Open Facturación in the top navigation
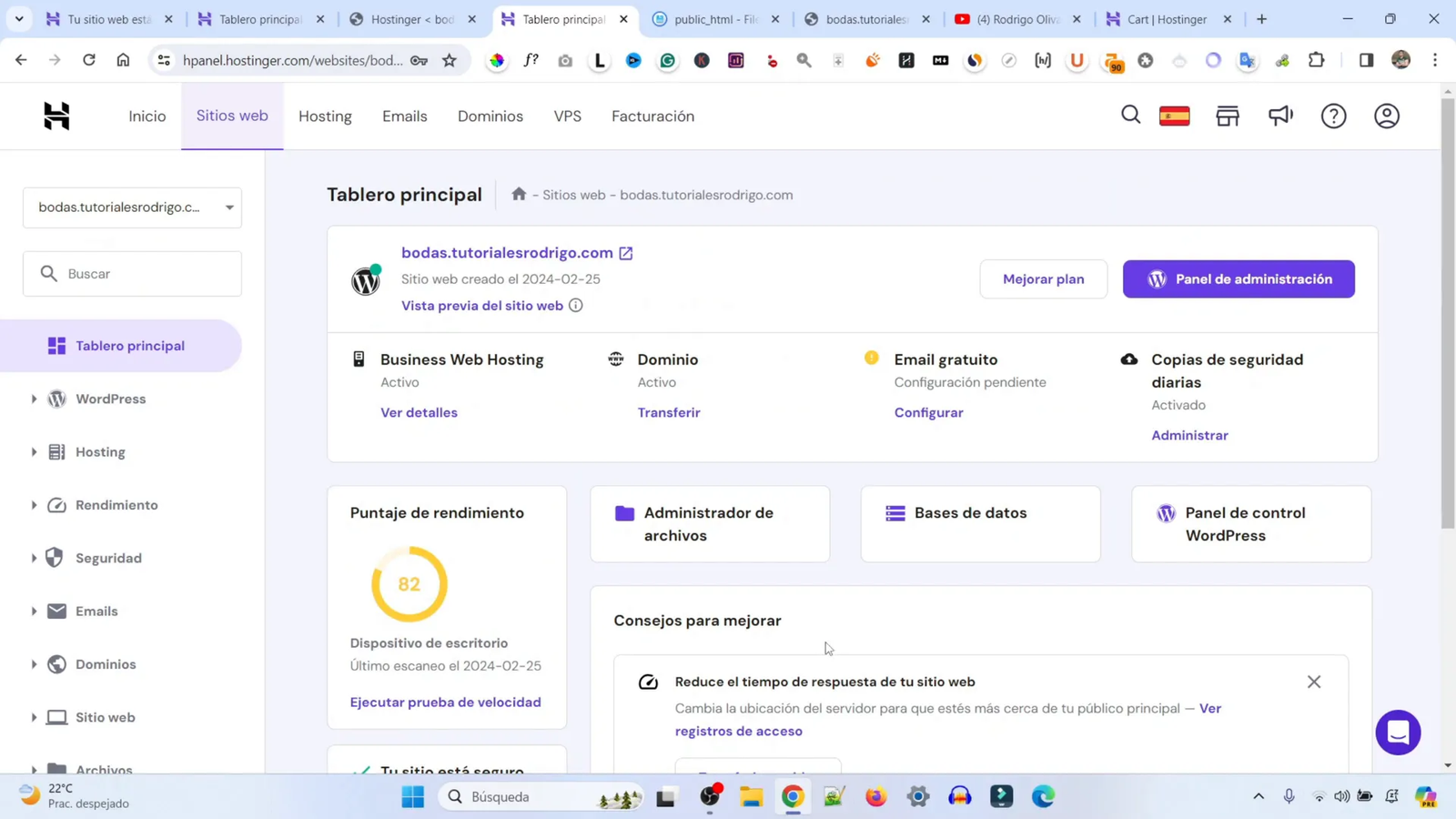Viewport: 1456px width, 819px height. pos(652,116)
